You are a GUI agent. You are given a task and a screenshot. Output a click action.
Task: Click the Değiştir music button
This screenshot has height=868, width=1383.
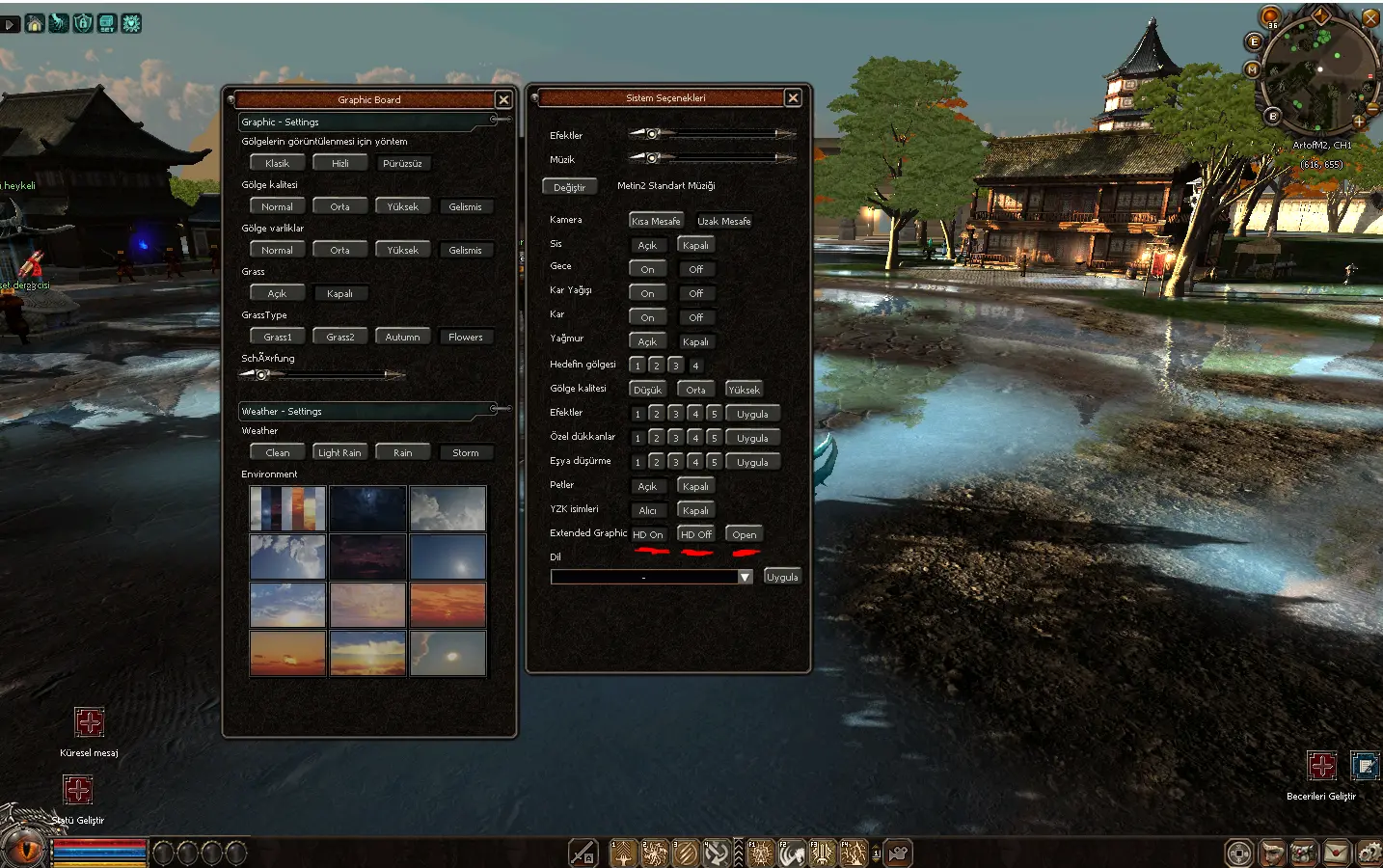pos(569,187)
